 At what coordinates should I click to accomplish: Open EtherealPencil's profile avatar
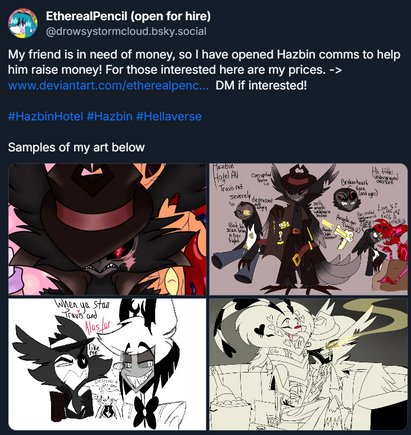(x=23, y=23)
